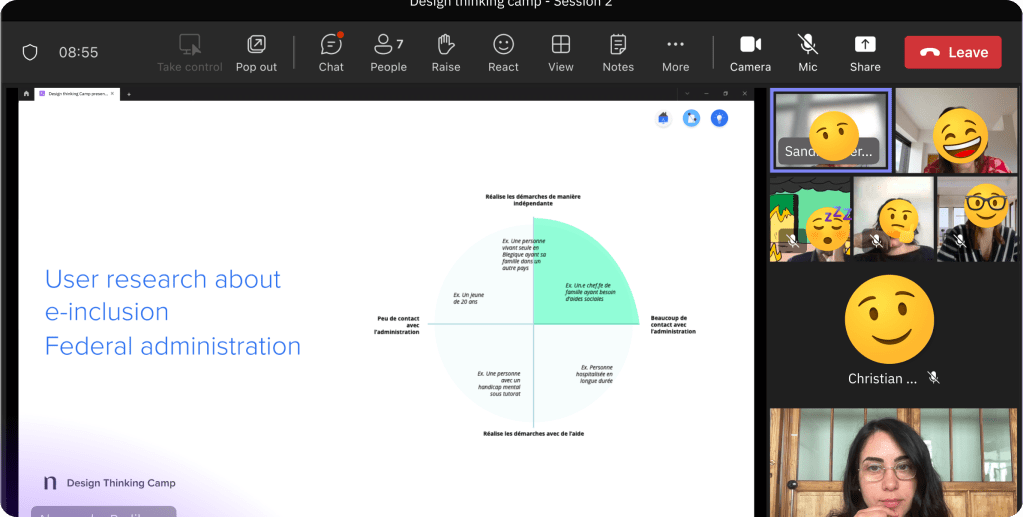Viewport: 1023px width, 517px height.
Task: Click the lightbulb button on the slide
Action: pos(719,118)
